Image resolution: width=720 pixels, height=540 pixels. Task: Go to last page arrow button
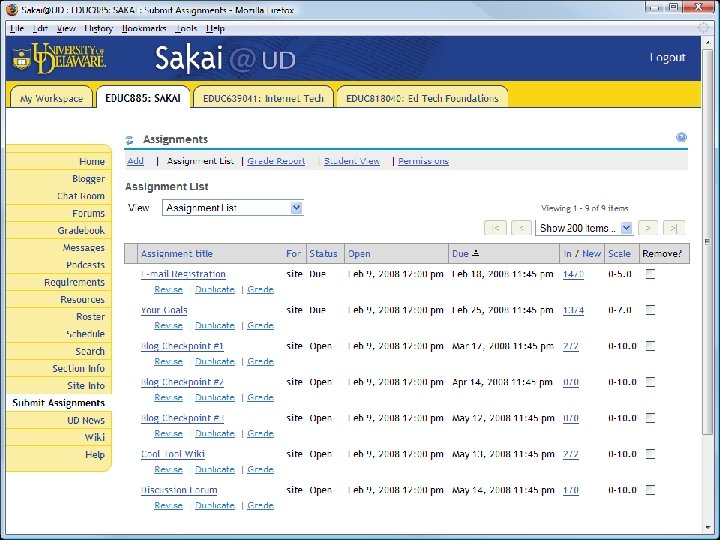674,228
